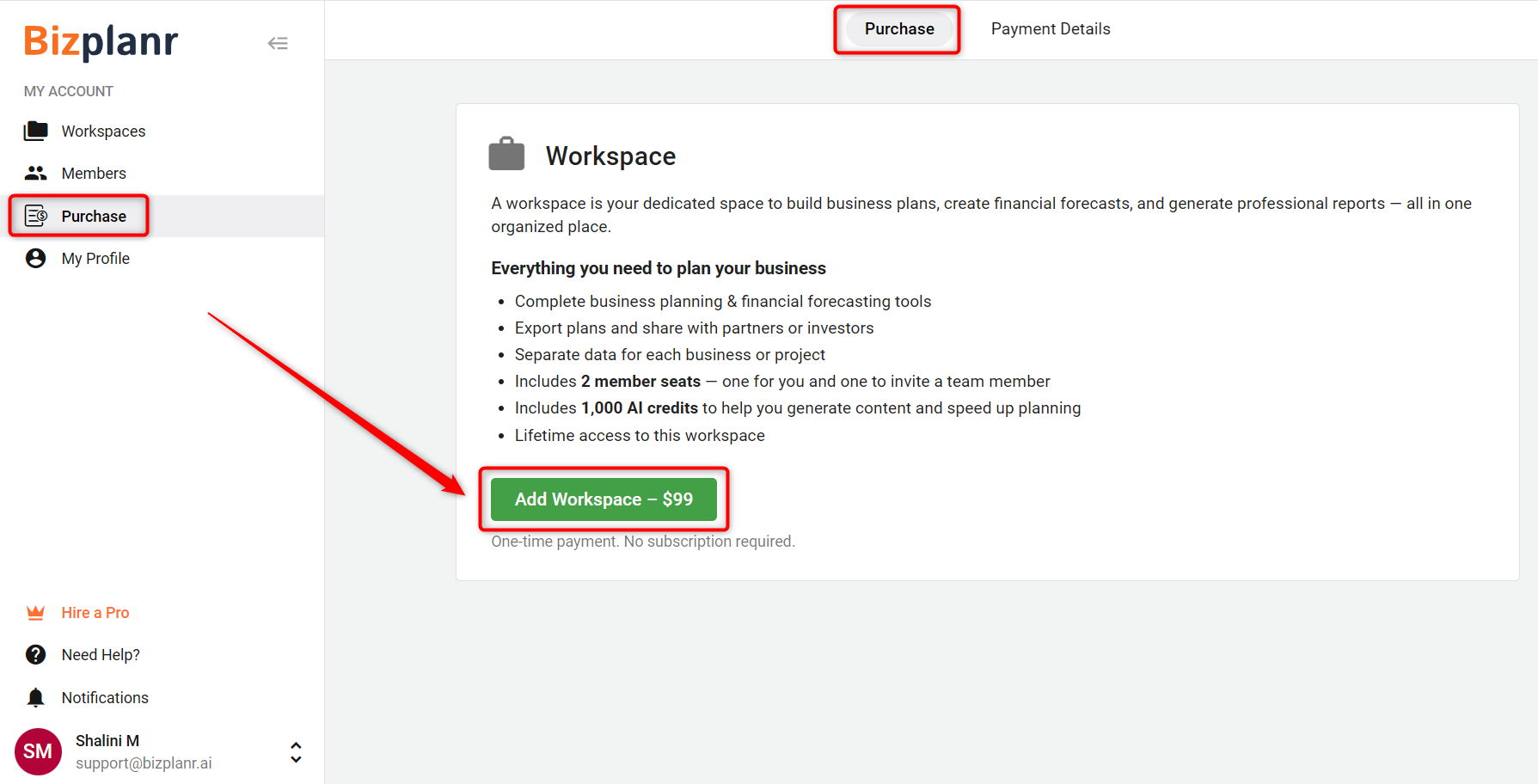This screenshot has height=784, width=1538.
Task: Switch to the Purchase tab at top
Action: (x=899, y=29)
